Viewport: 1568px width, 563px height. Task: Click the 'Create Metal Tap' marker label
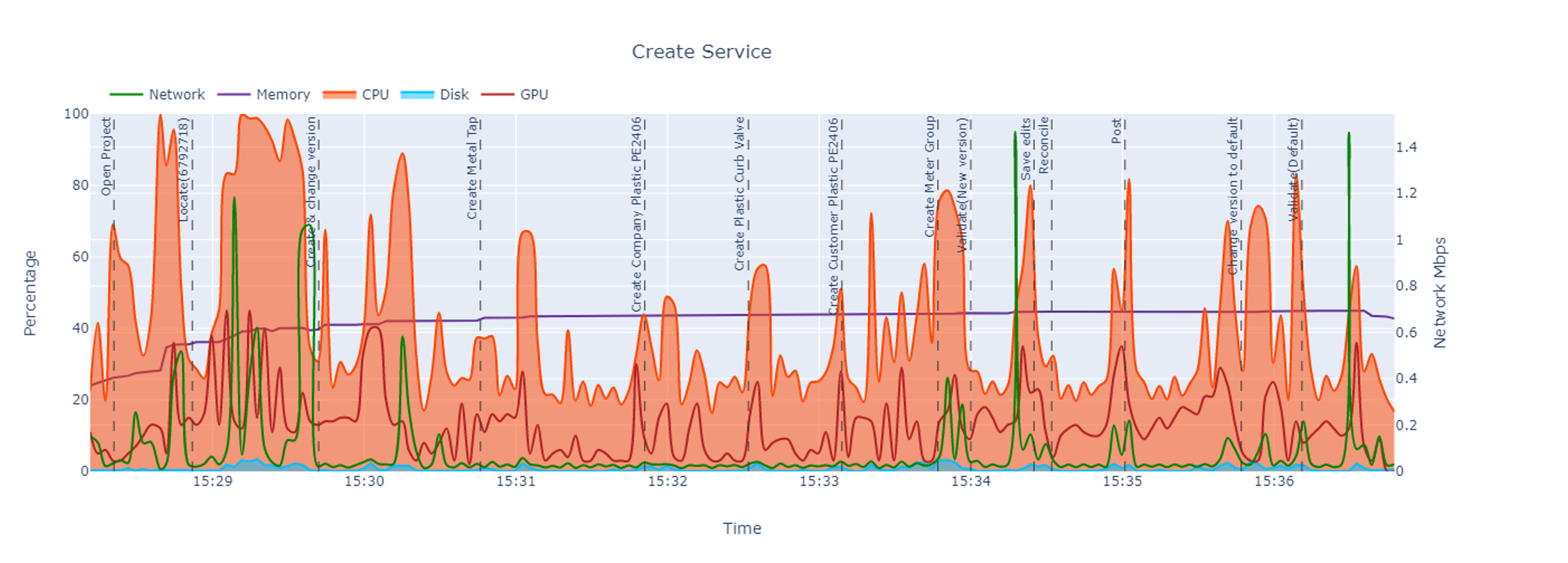coord(472,168)
